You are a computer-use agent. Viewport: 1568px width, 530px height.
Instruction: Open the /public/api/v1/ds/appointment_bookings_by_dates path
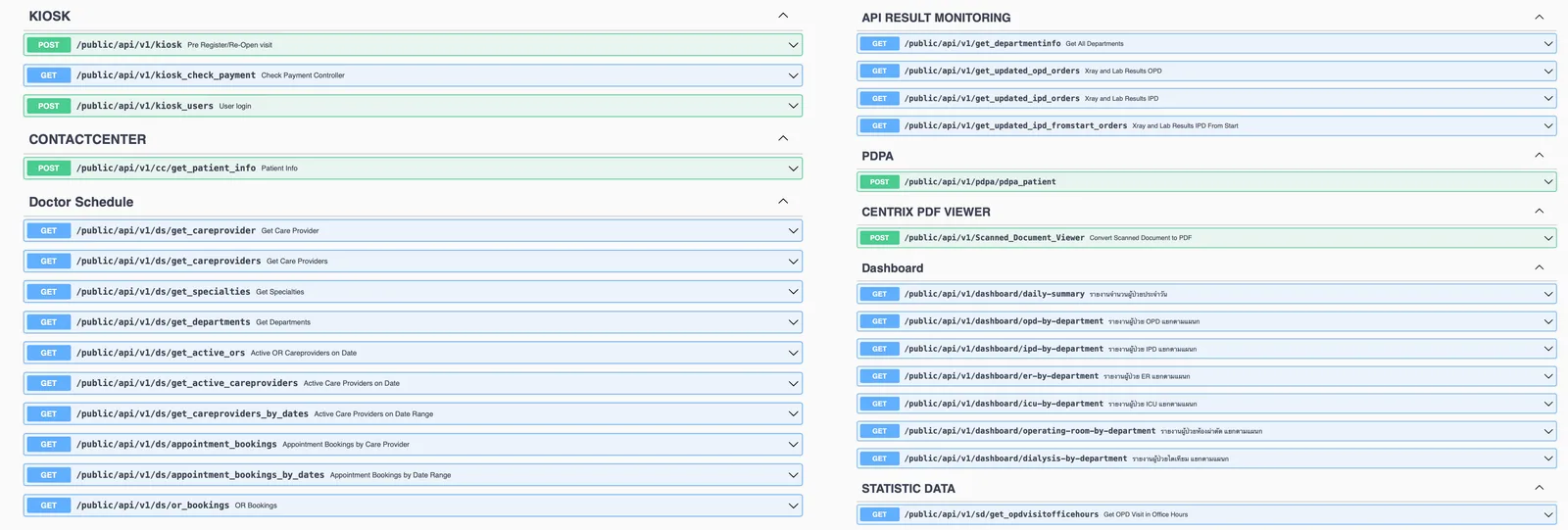[201, 475]
